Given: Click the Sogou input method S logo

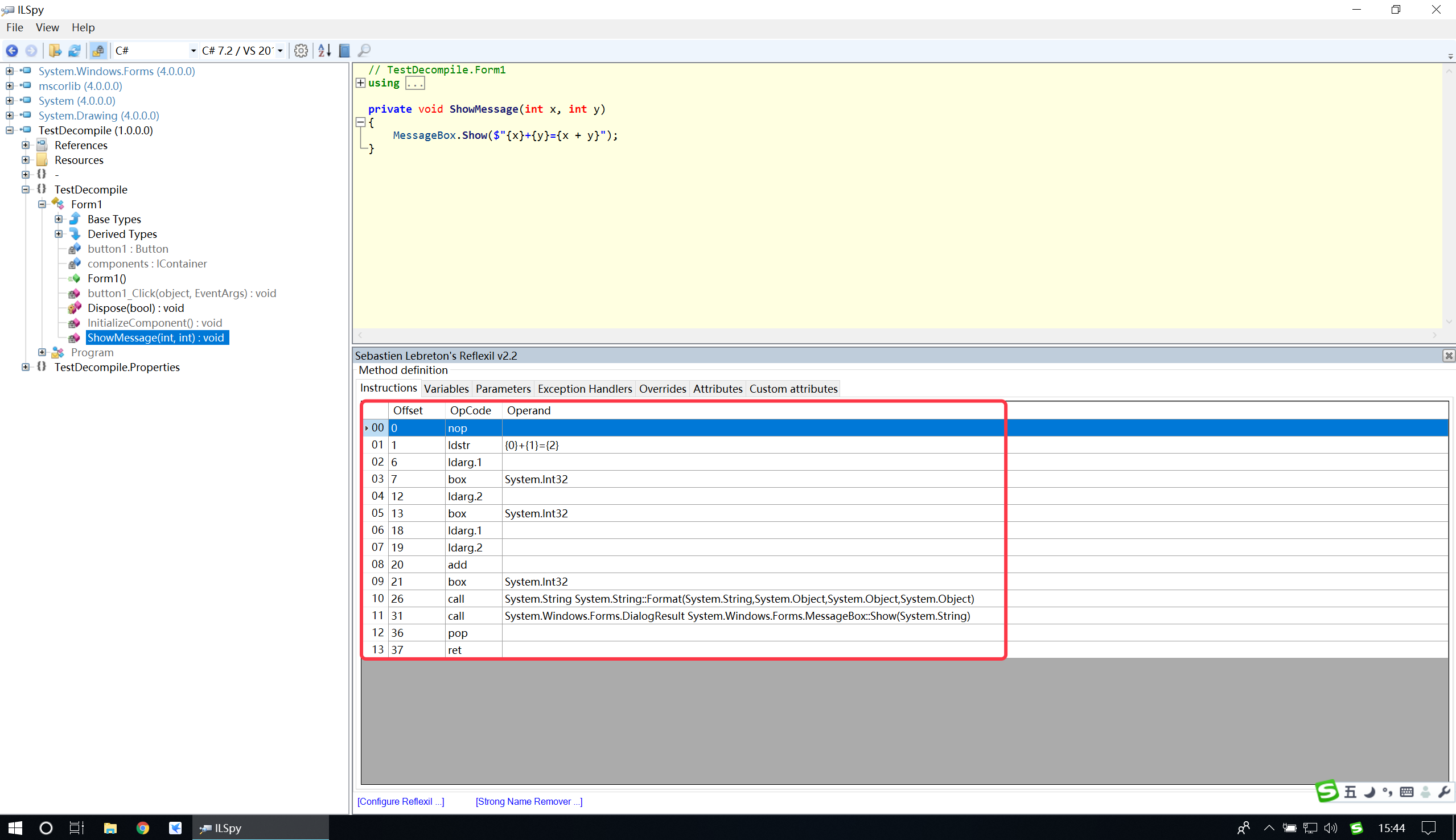Looking at the screenshot, I should coord(1326,791).
